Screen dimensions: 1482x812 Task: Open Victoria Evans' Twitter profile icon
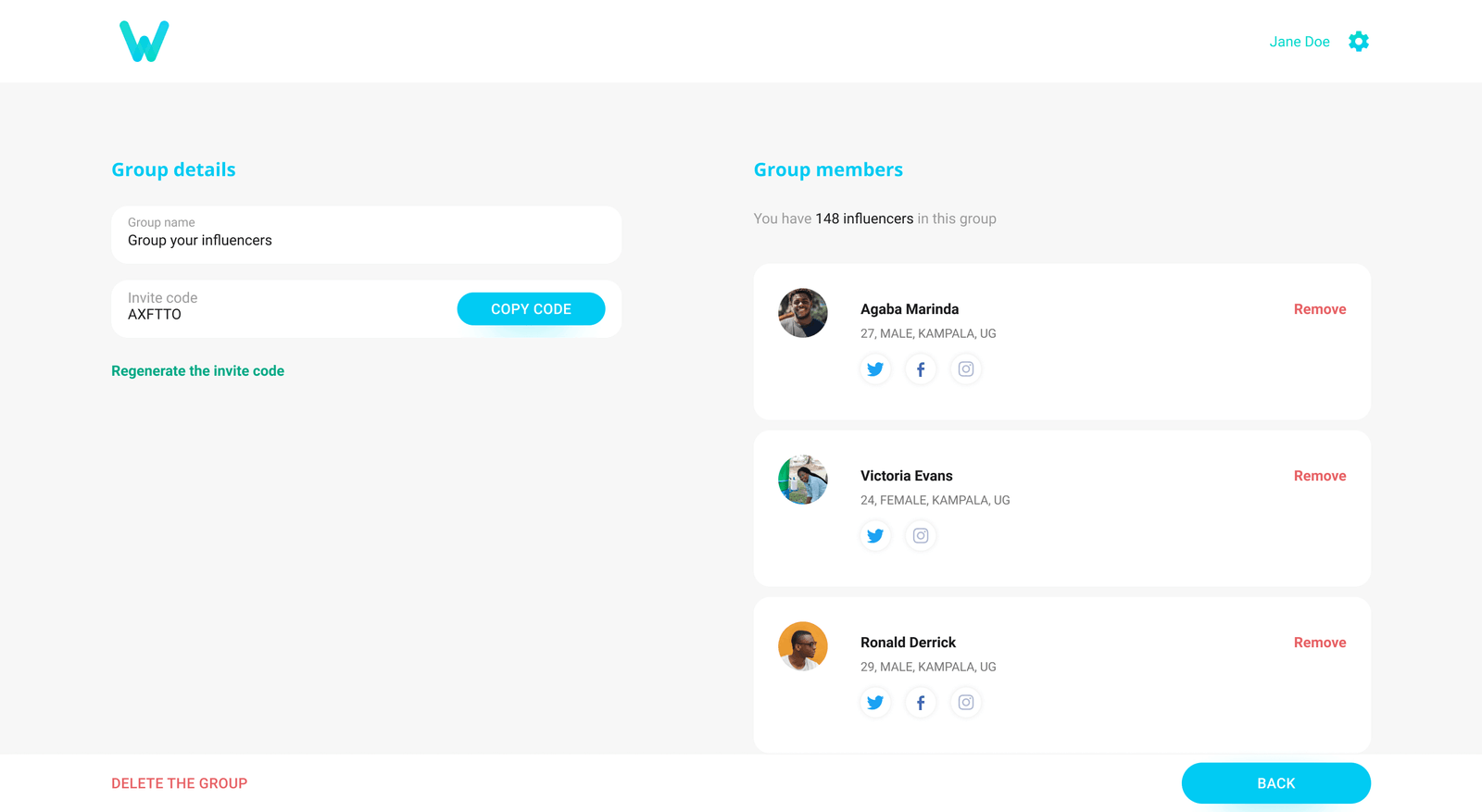[874, 535]
